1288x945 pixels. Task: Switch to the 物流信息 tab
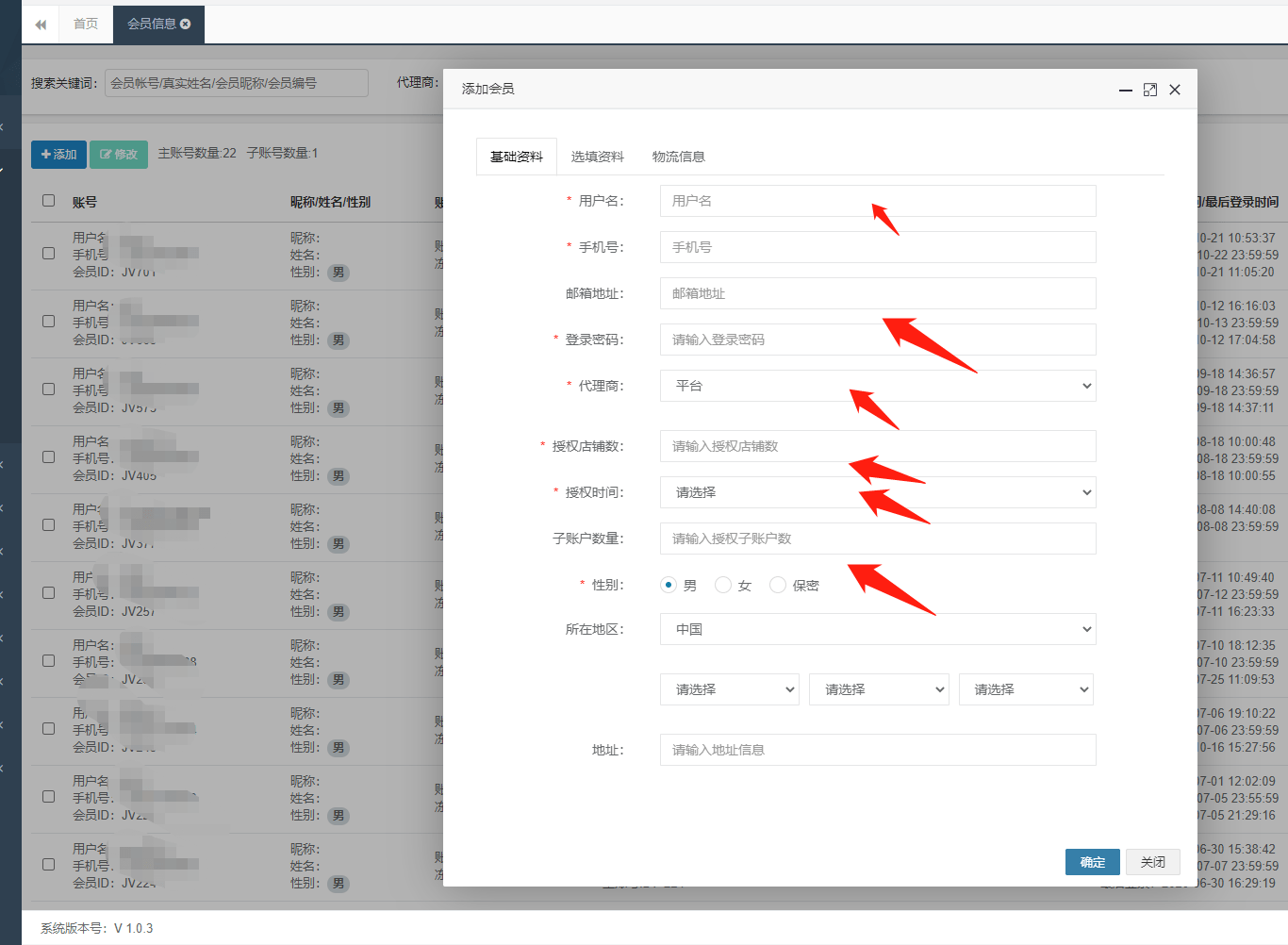tap(678, 156)
